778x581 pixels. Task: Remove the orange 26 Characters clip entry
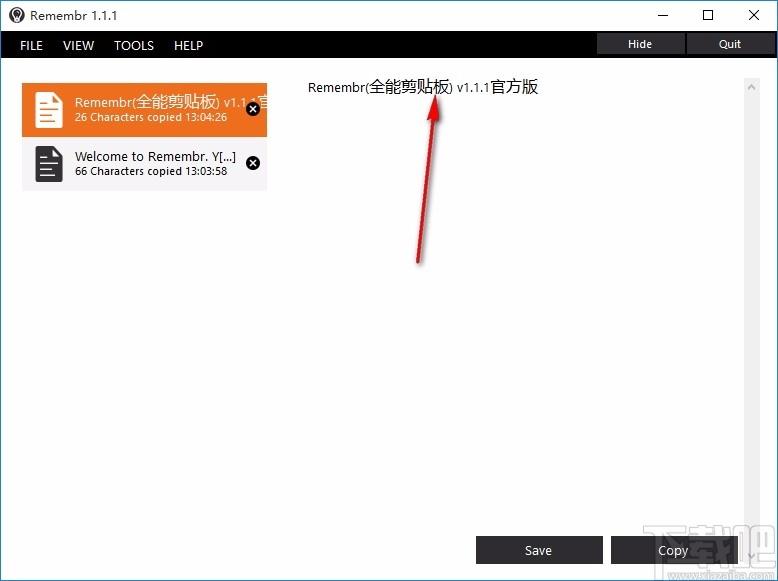click(253, 109)
